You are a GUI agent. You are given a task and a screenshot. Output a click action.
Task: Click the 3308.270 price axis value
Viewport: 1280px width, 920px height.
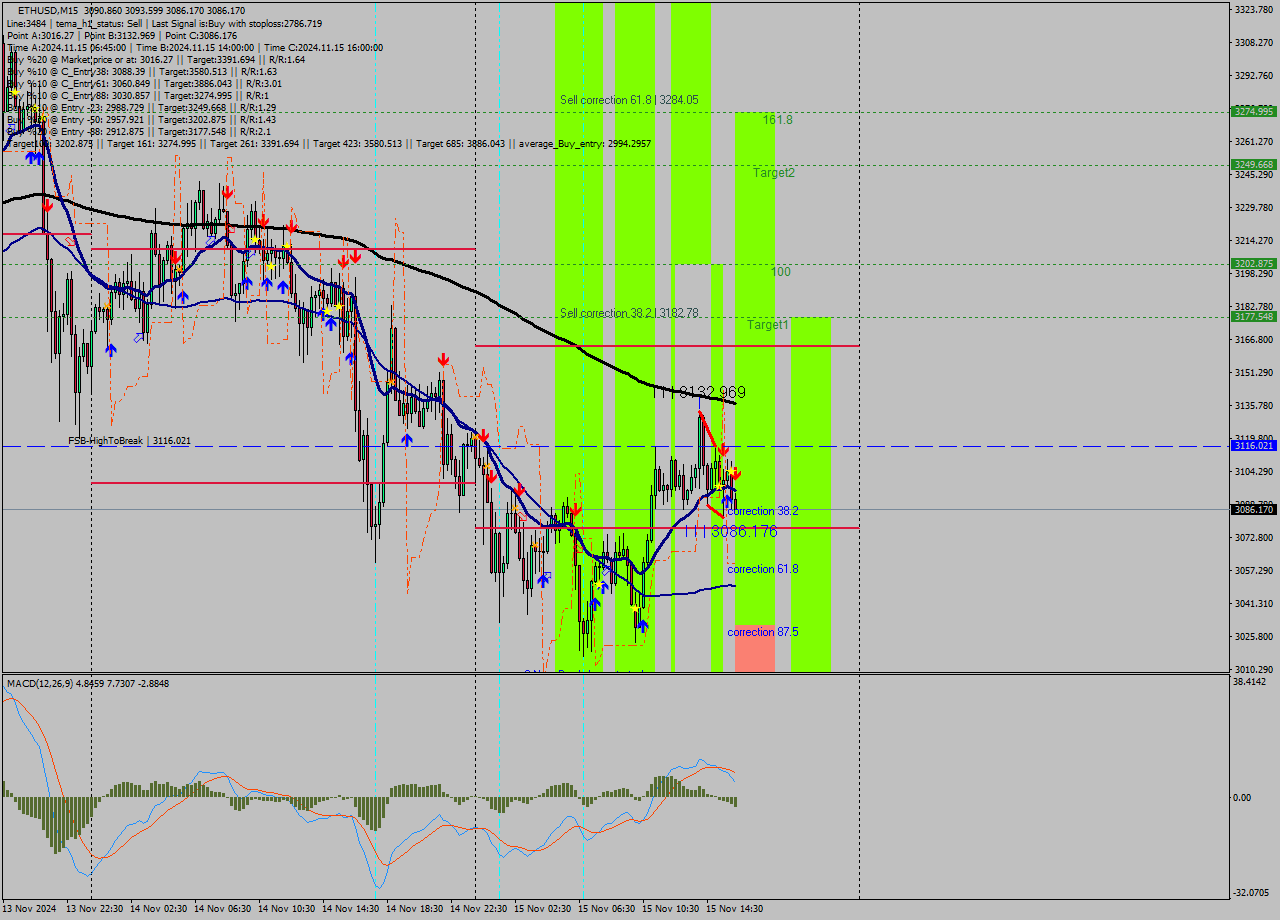tap(1254, 42)
